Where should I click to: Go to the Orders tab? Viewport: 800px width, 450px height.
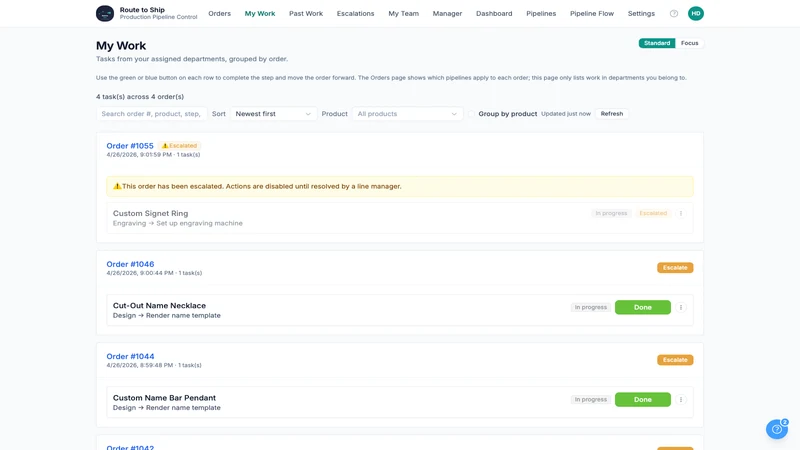click(x=219, y=14)
